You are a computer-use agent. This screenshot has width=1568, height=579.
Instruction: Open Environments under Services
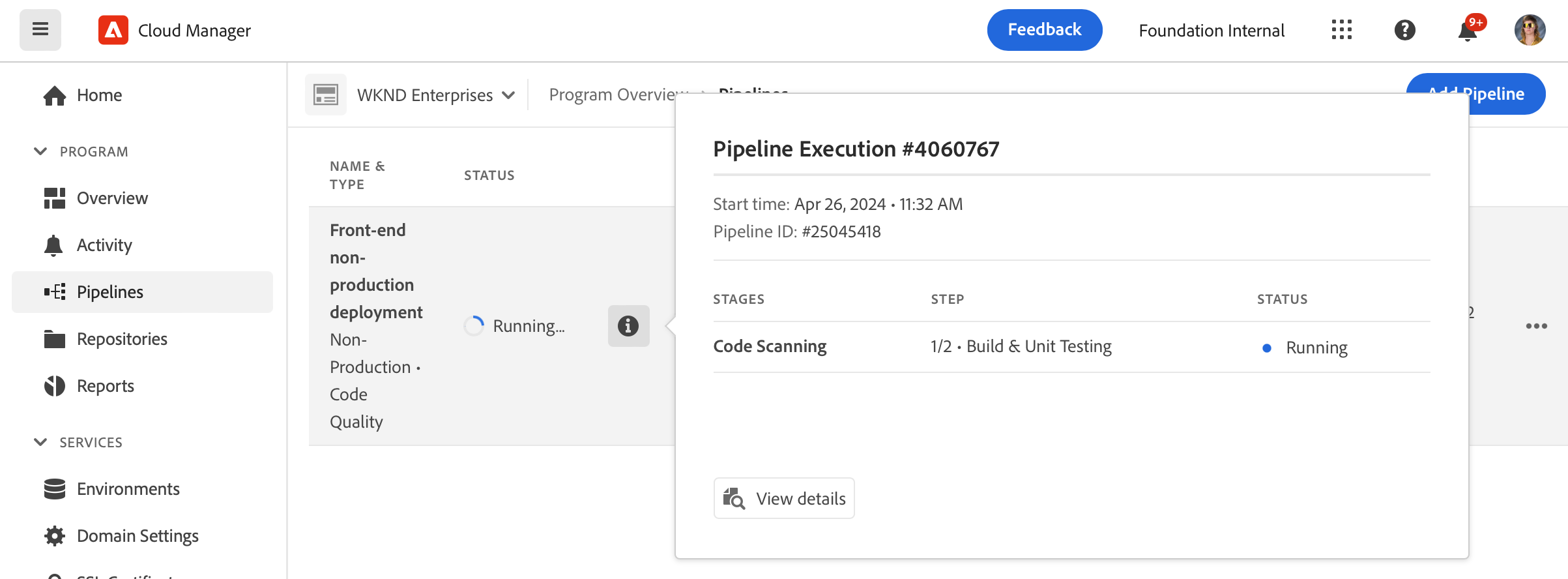pyautogui.click(x=128, y=489)
